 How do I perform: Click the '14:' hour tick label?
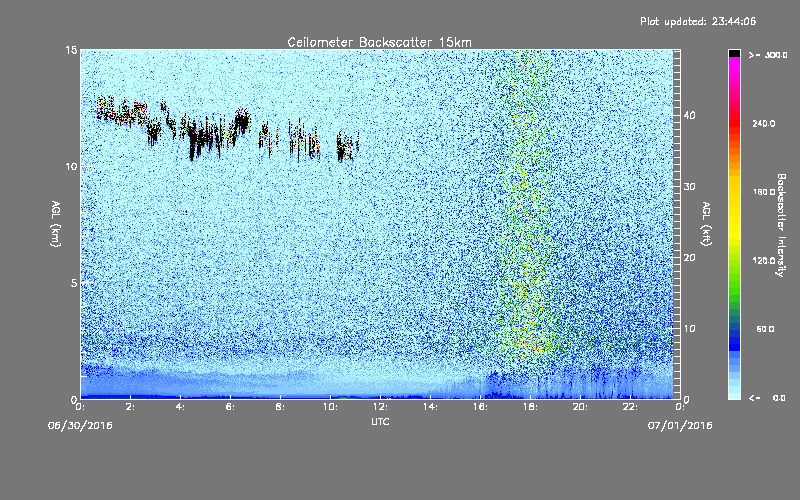(x=430, y=407)
